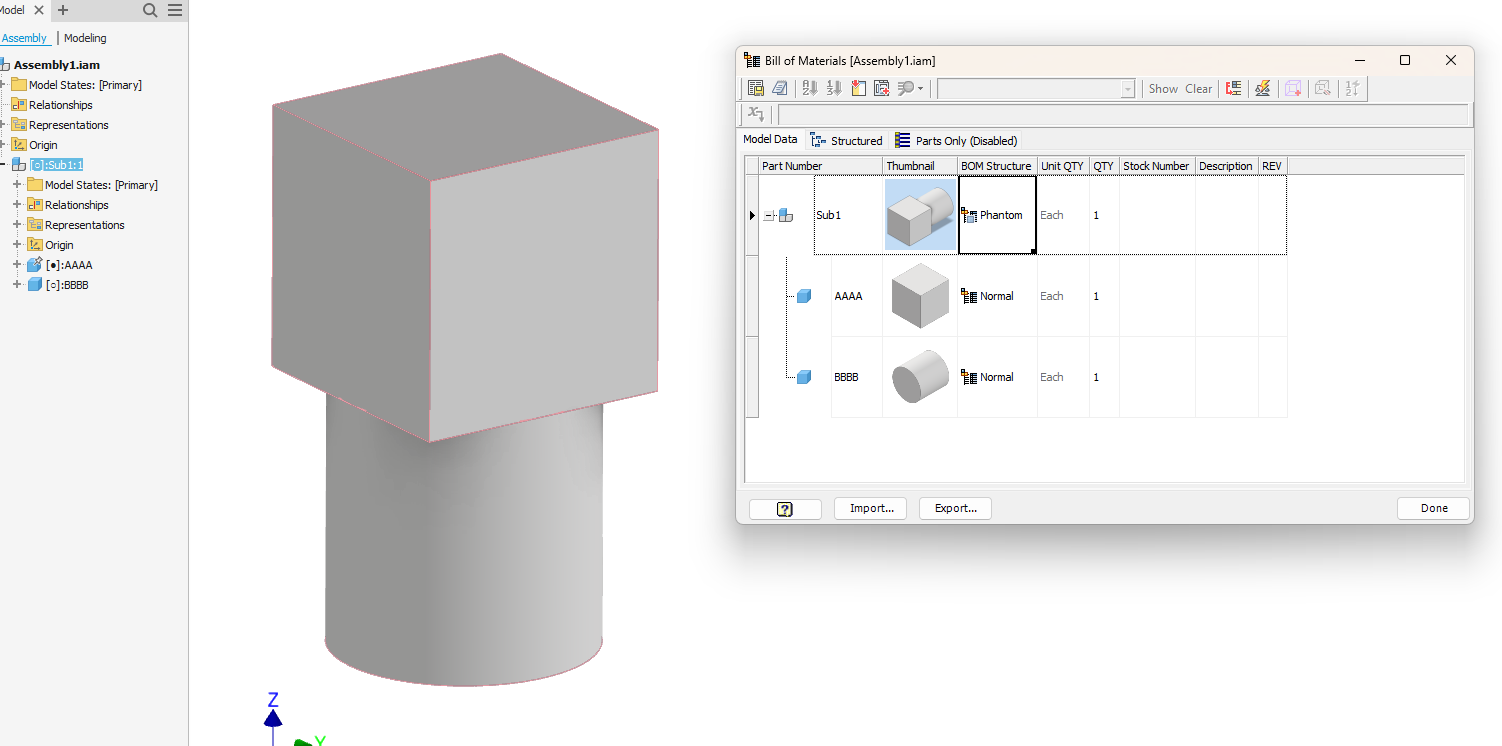Click the A-Z sort ascending icon in BOM toolbar
Image resolution: width=1502 pixels, height=746 pixels.
pos(809,88)
